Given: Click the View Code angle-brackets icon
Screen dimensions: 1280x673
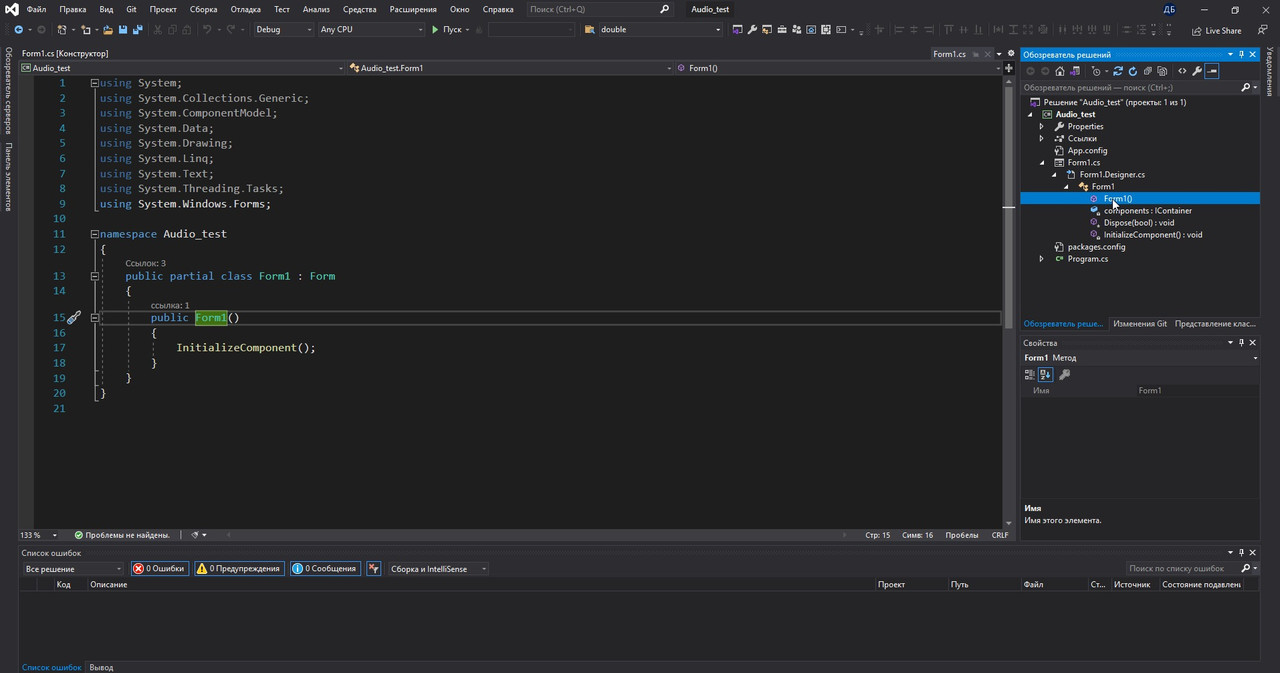Looking at the screenshot, I should [x=1182, y=71].
